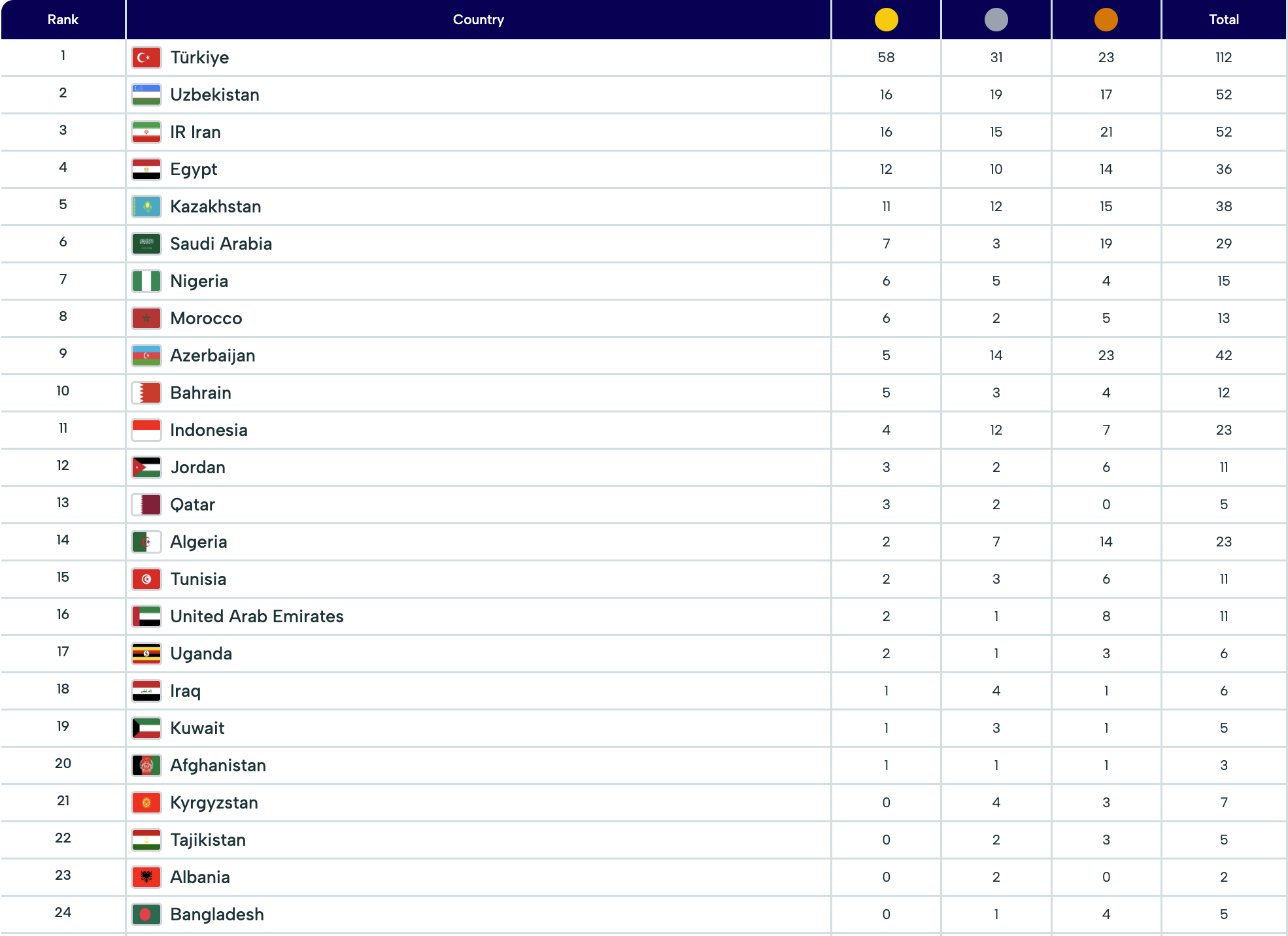Click the Kyrgyzstan flag icon
Viewport: 1288px width, 936px height.
[146, 803]
